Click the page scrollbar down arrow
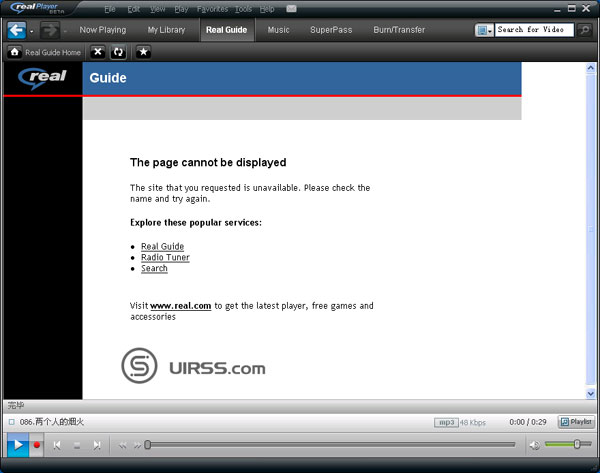Screen dimensions: 600x473 pos(590,393)
